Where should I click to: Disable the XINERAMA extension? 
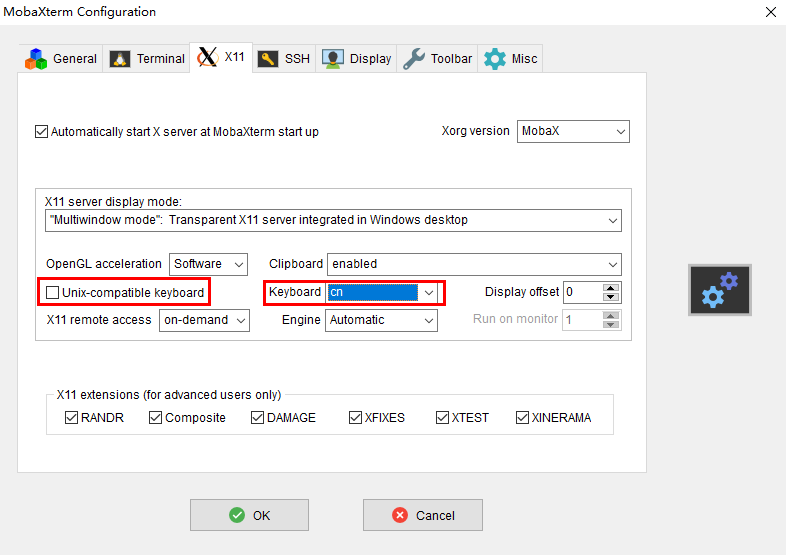[522, 418]
